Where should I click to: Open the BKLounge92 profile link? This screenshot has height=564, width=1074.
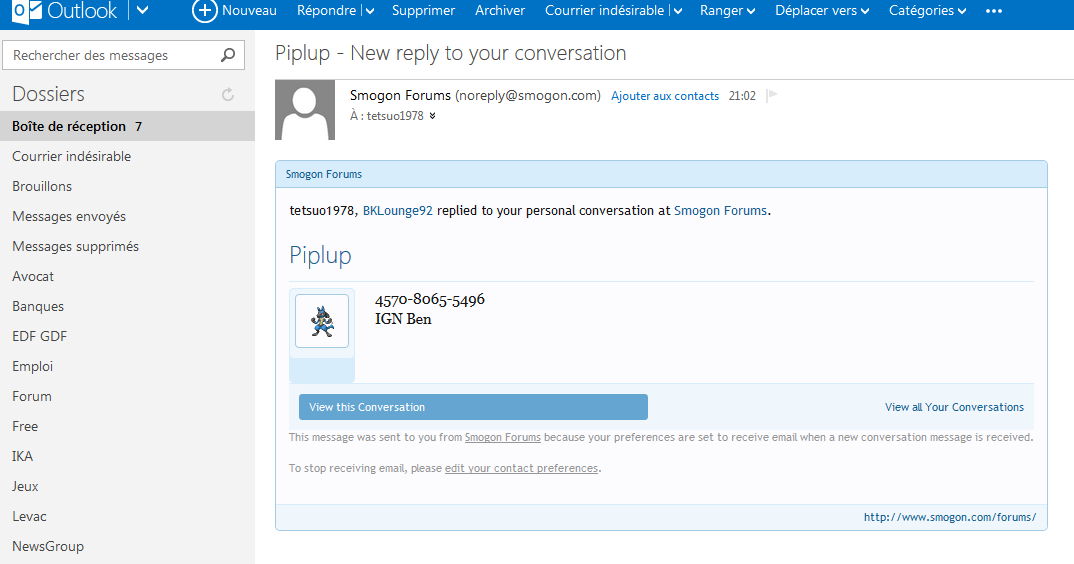(x=397, y=211)
